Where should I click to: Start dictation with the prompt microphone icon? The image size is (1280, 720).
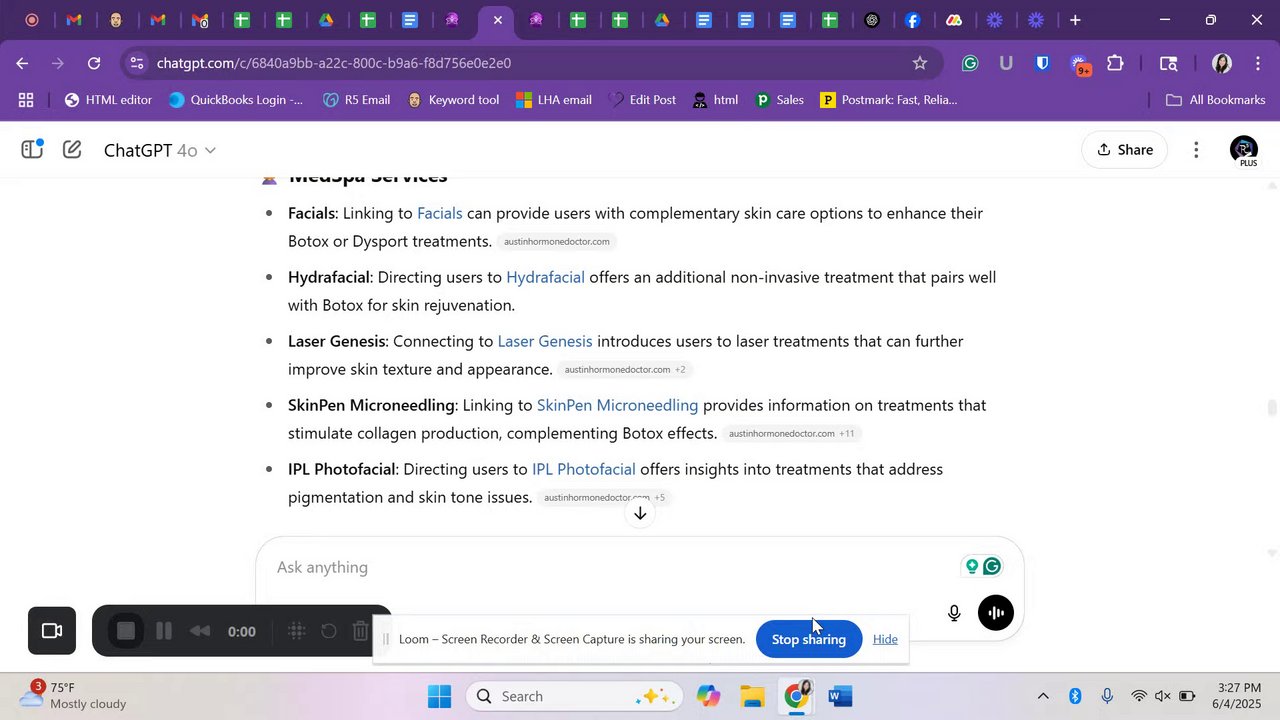click(954, 613)
